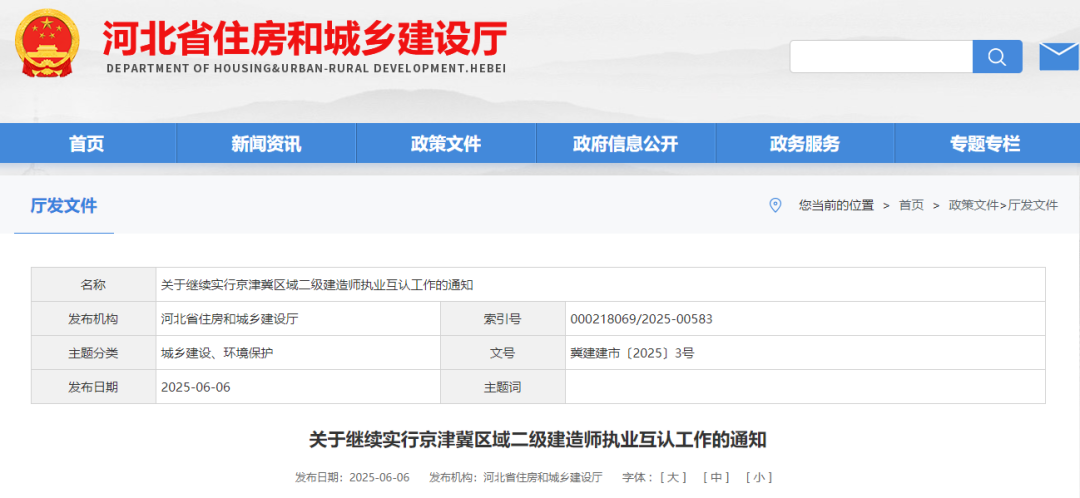Open the envelope mail icon
This screenshot has height=498, width=1080.
tap(1059, 56)
